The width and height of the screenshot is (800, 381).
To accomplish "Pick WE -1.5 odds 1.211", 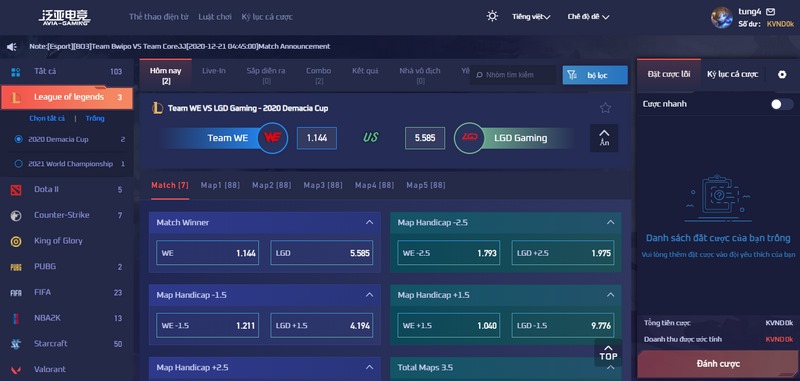I will 208,325.
